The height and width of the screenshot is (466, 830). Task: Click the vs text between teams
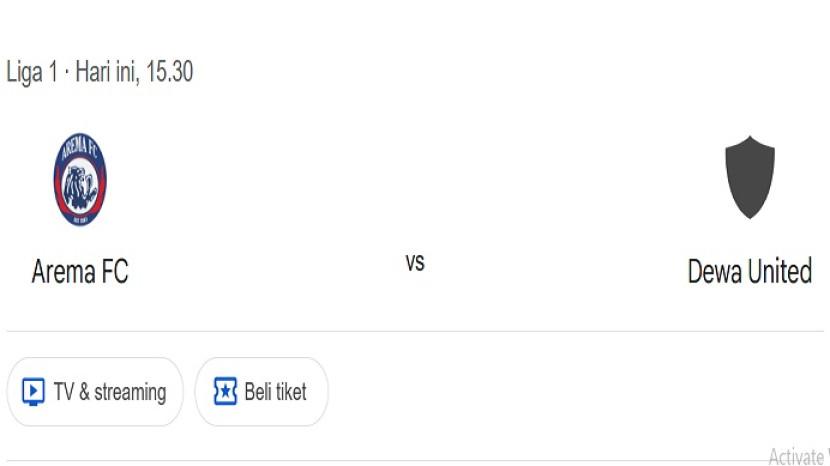click(x=415, y=263)
